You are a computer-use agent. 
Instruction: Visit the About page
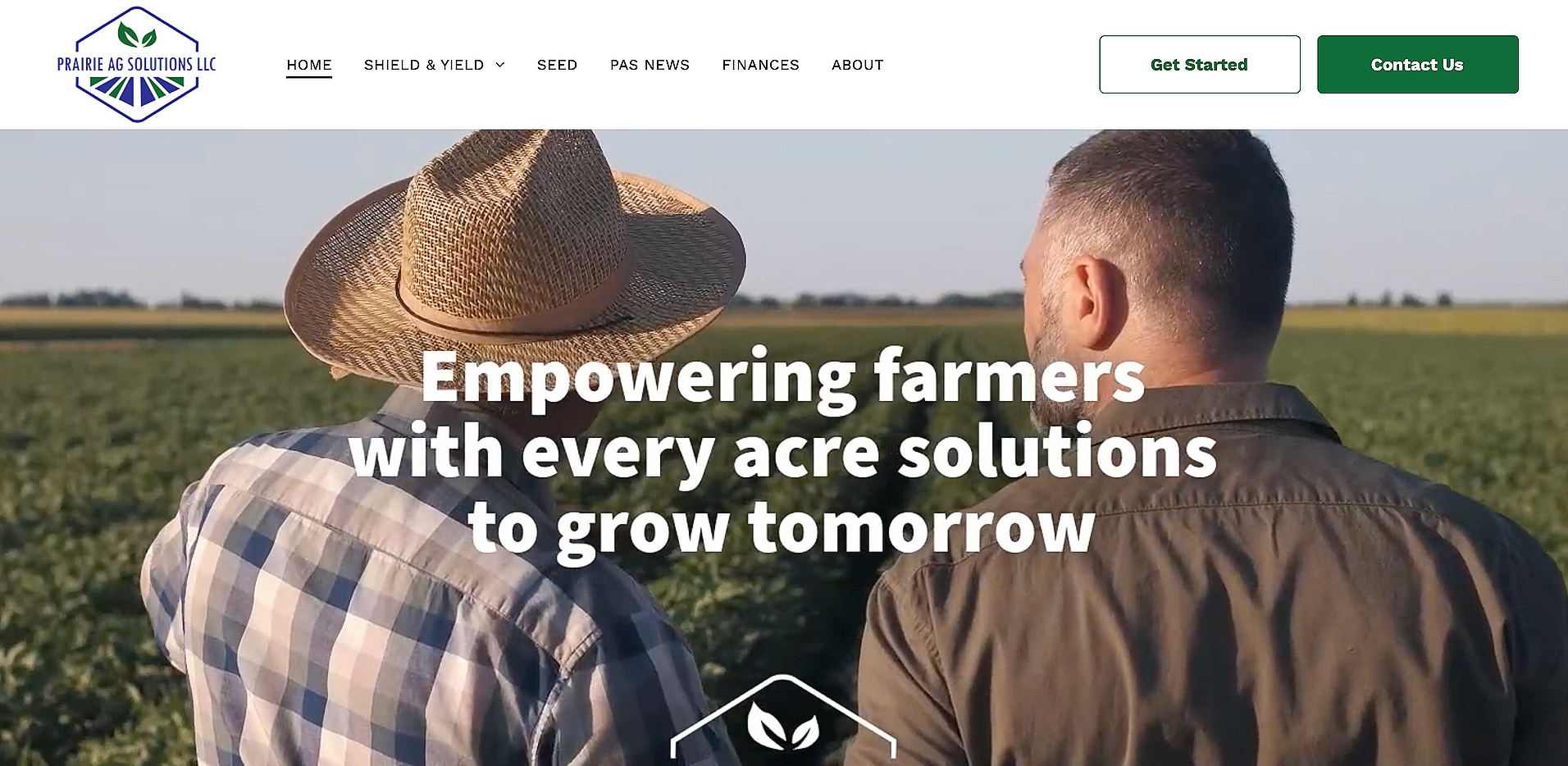[x=857, y=65]
